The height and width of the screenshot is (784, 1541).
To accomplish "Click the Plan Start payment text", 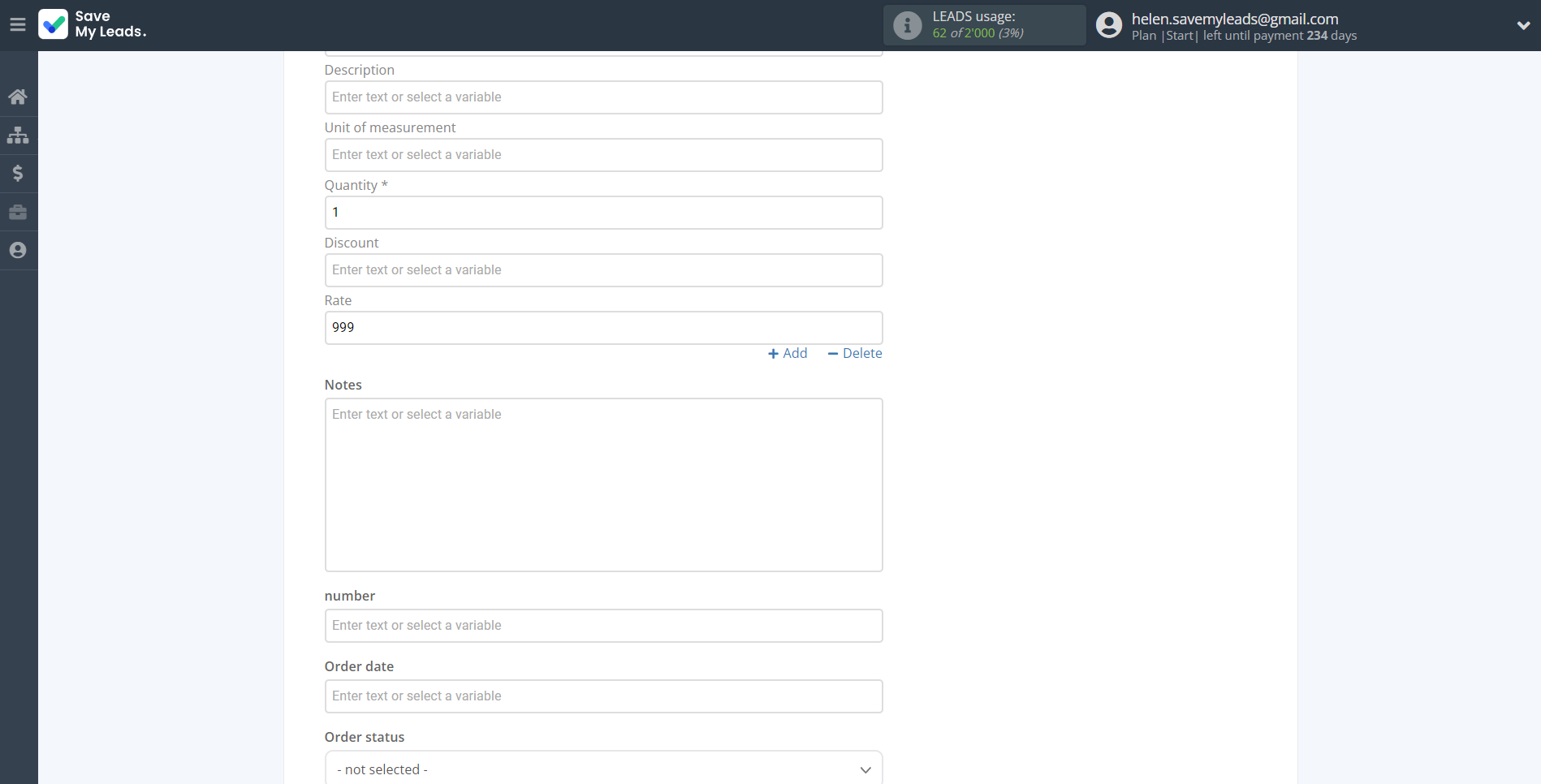I will coord(1244,36).
